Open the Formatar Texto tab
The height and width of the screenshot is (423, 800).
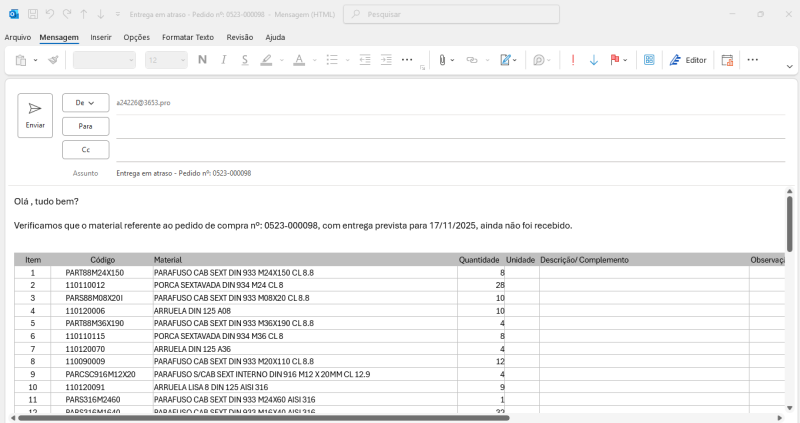click(188, 37)
